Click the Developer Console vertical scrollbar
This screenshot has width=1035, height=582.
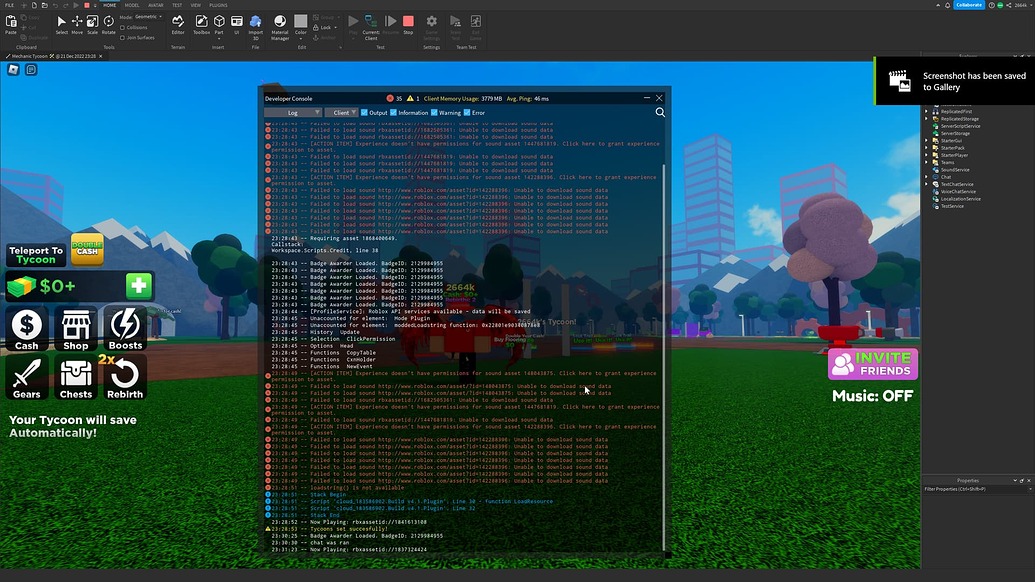(664, 356)
